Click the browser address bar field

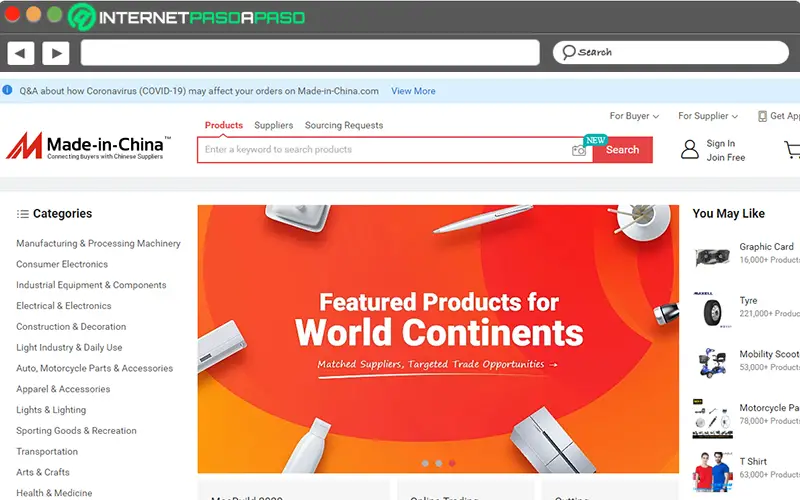[310, 53]
